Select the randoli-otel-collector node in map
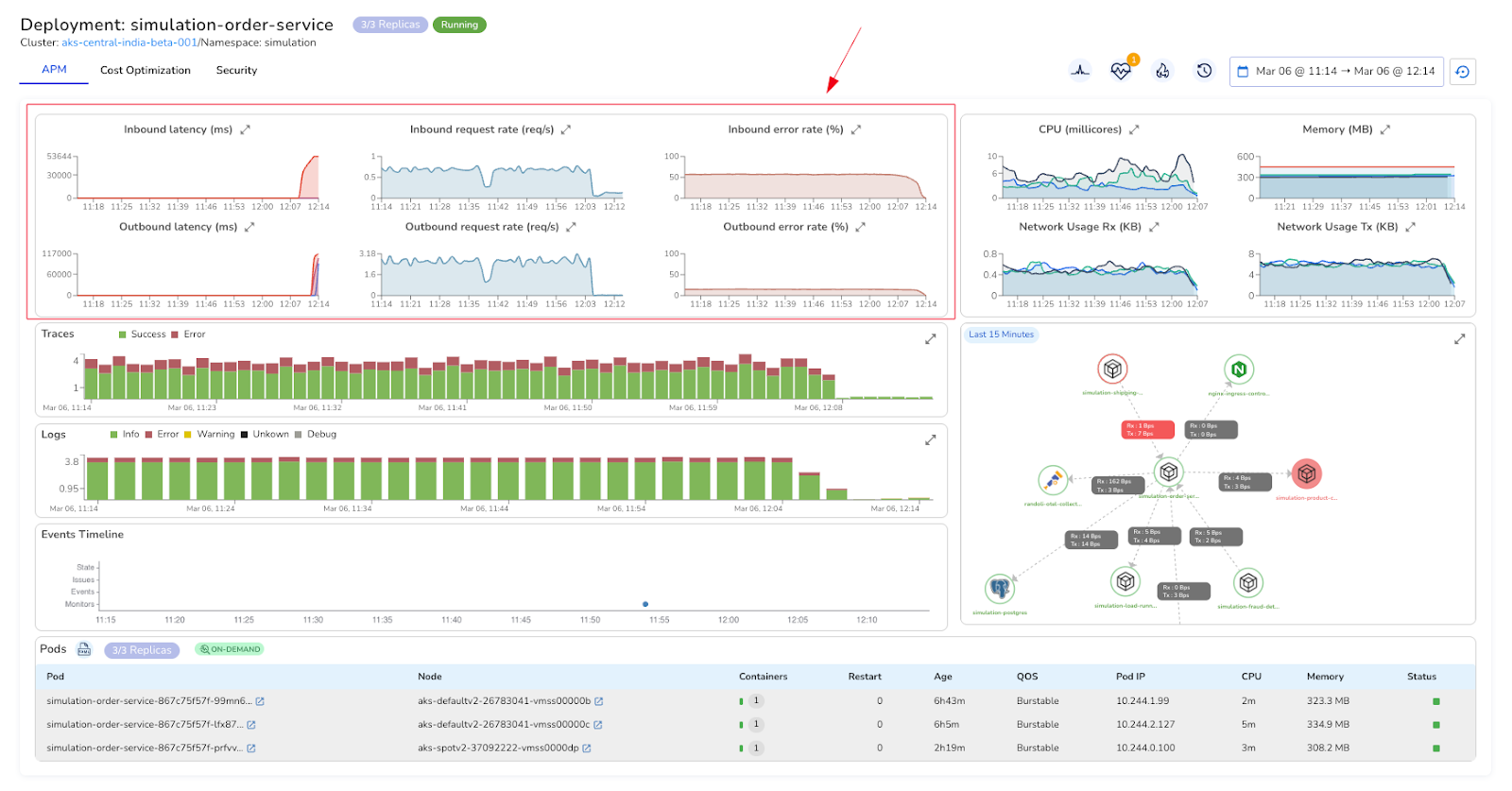Screen dimensions: 1512x791 1053,480
